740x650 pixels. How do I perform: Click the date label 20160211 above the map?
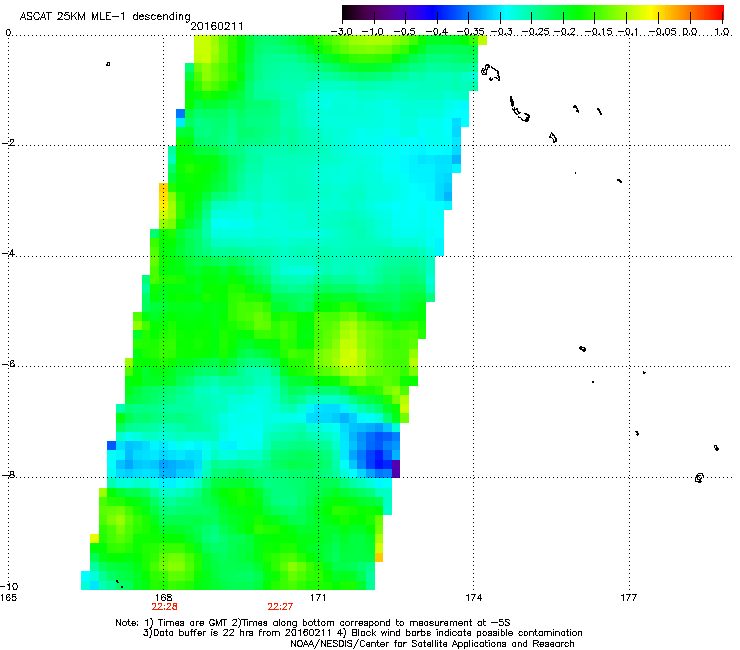(217, 26)
